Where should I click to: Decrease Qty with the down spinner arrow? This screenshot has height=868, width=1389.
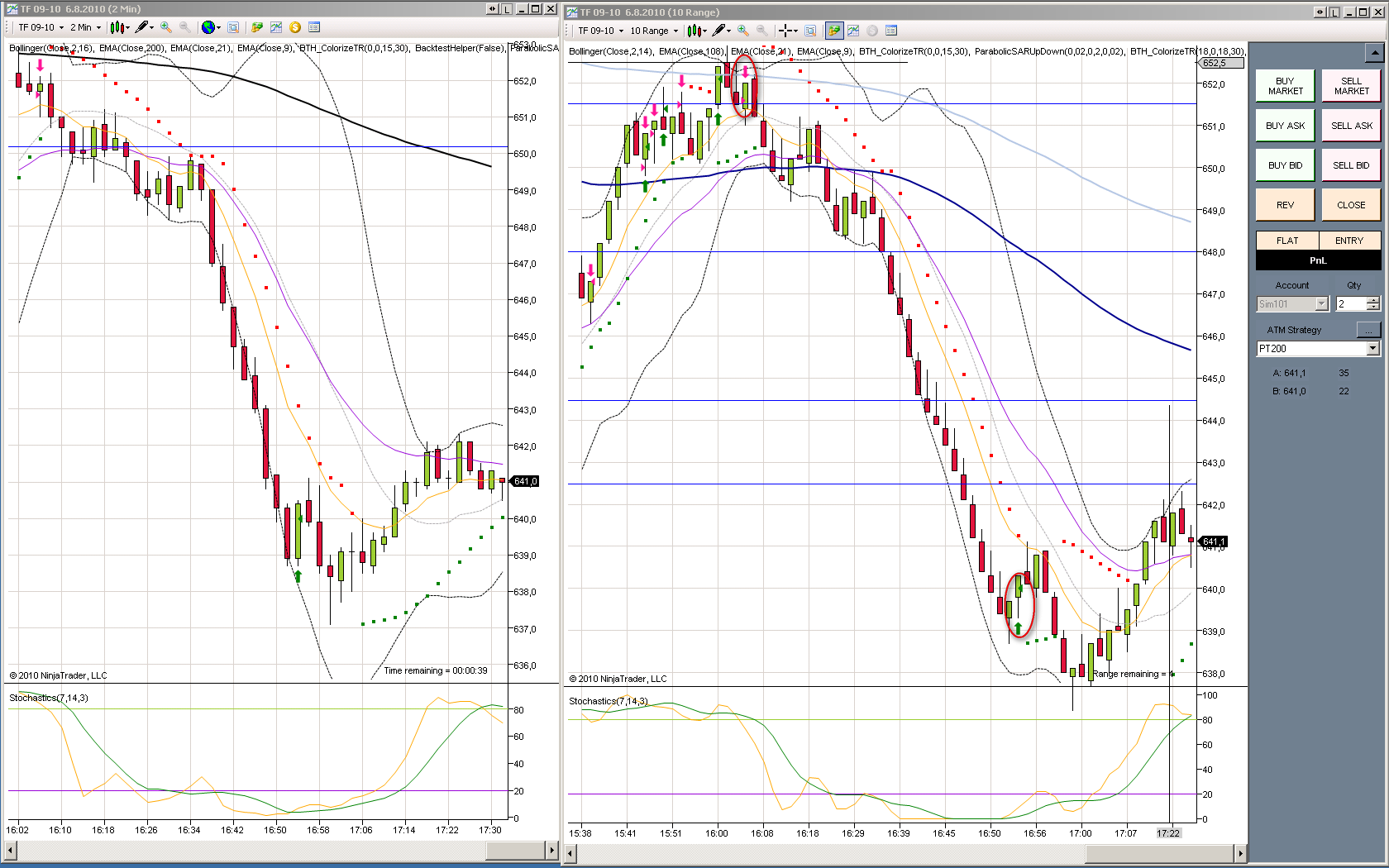click(x=1373, y=308)
